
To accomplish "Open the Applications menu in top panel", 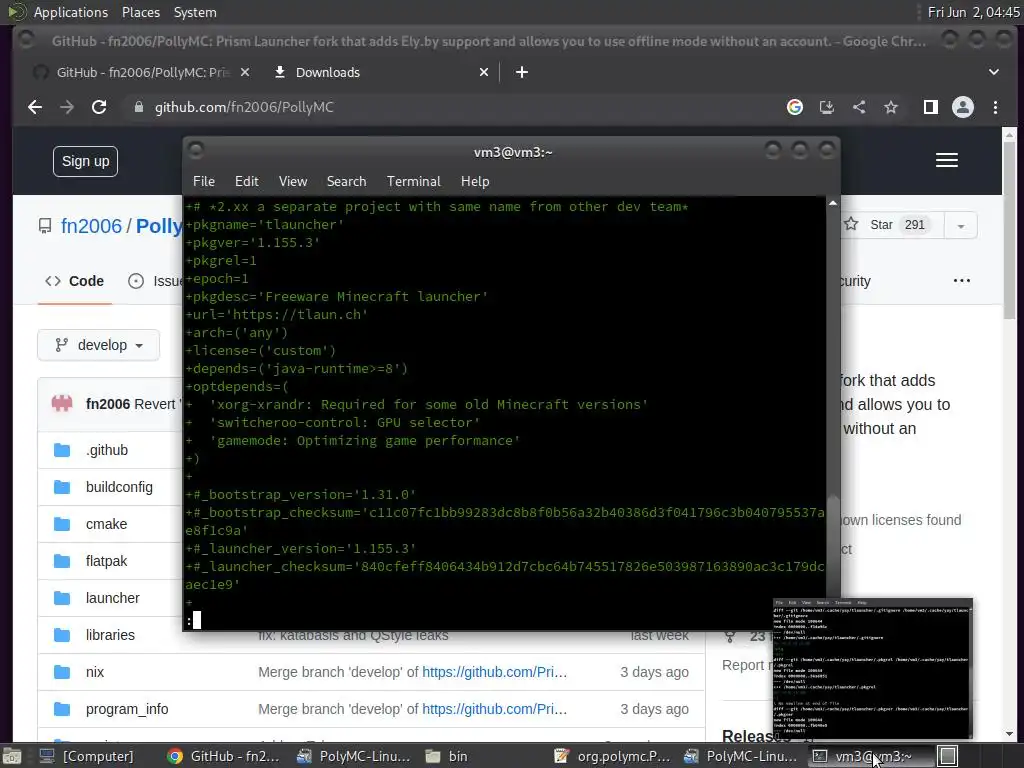I will pyautogui.click(x=71, y=12).
